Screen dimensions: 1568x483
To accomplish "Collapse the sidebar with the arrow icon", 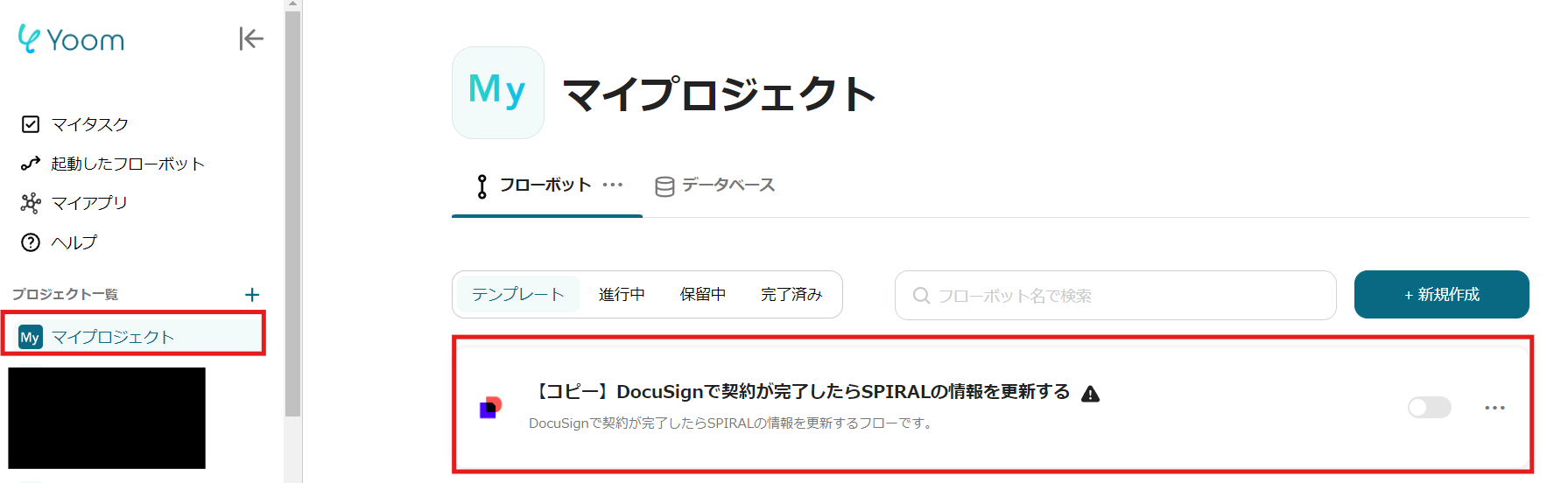I will tap(251, 38).
